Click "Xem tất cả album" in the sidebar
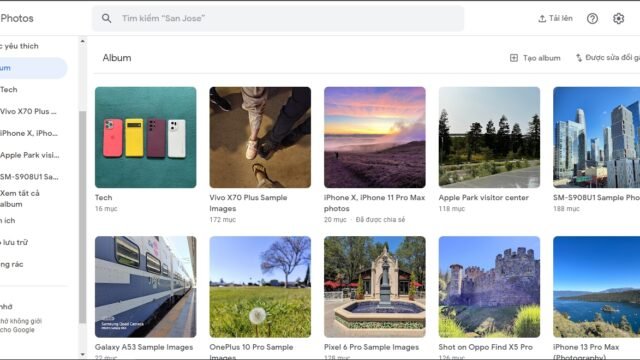Screen dimensions: 640x360 [x=20, y=199]
